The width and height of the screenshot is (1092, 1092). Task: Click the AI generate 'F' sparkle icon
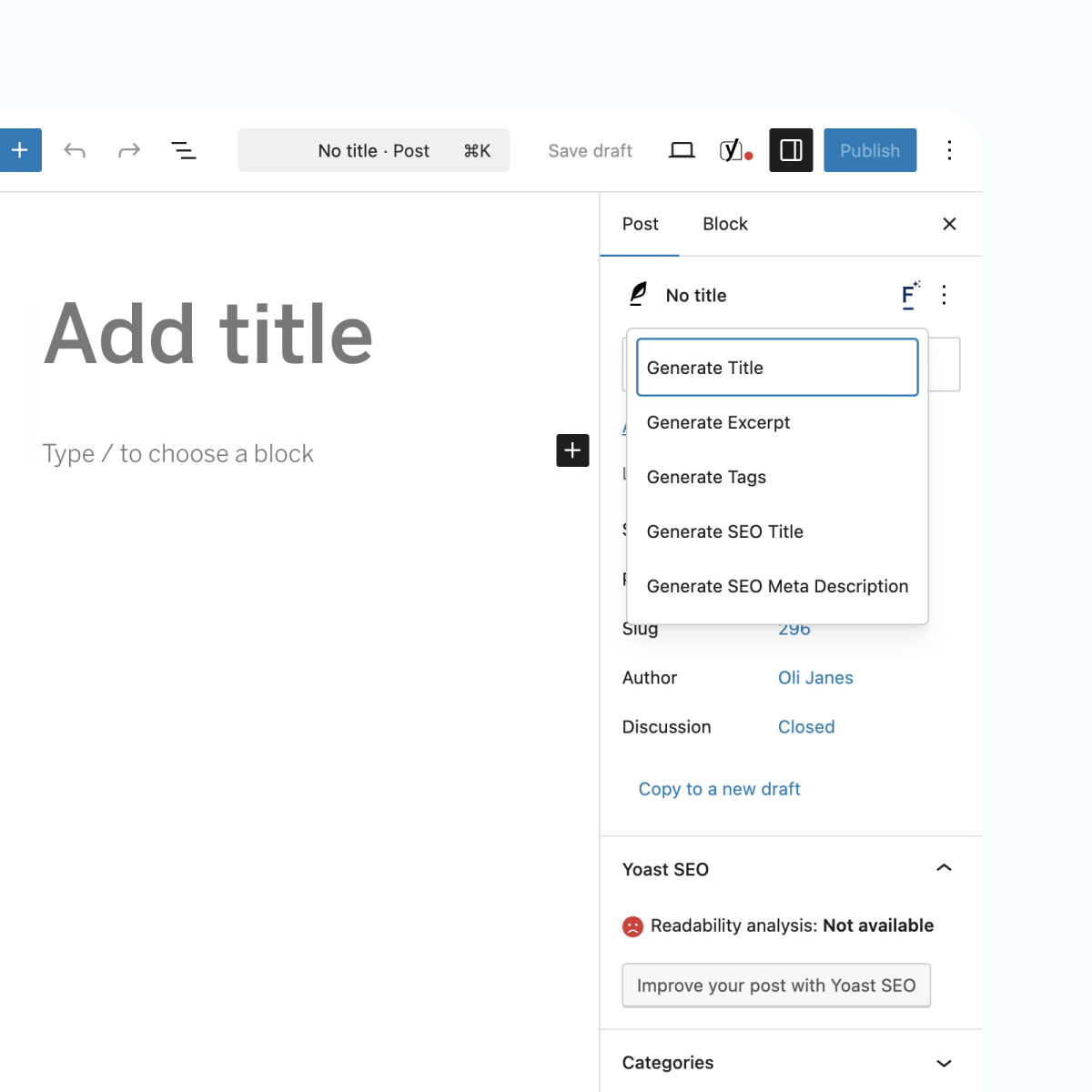(909, 295)
